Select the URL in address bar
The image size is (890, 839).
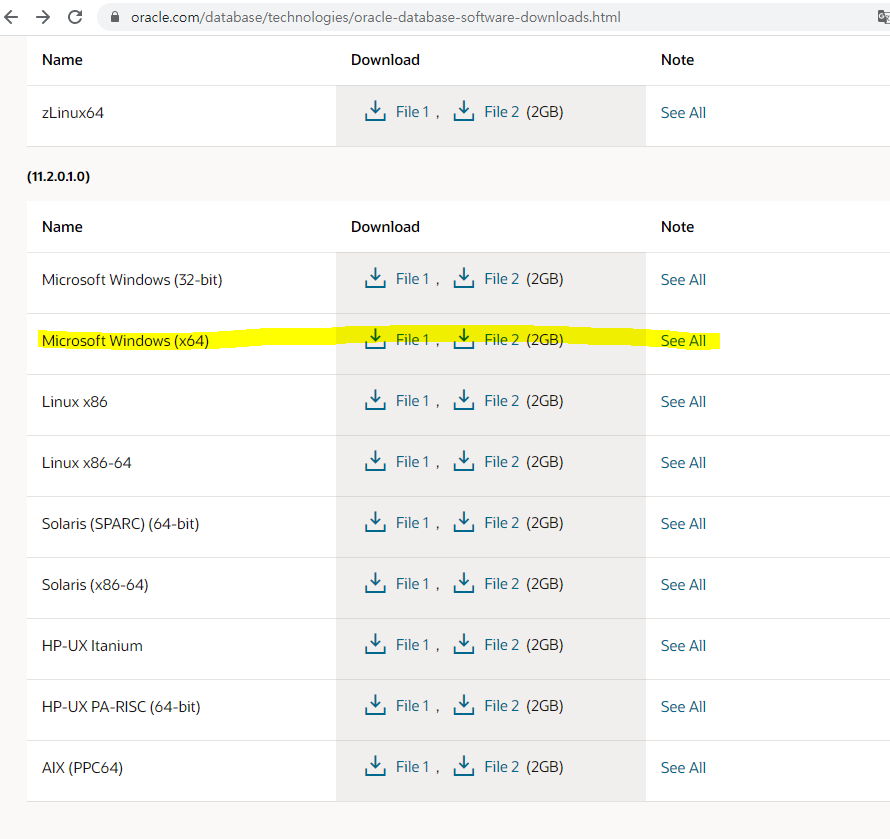pyautogui.click(x=375, y=17)
